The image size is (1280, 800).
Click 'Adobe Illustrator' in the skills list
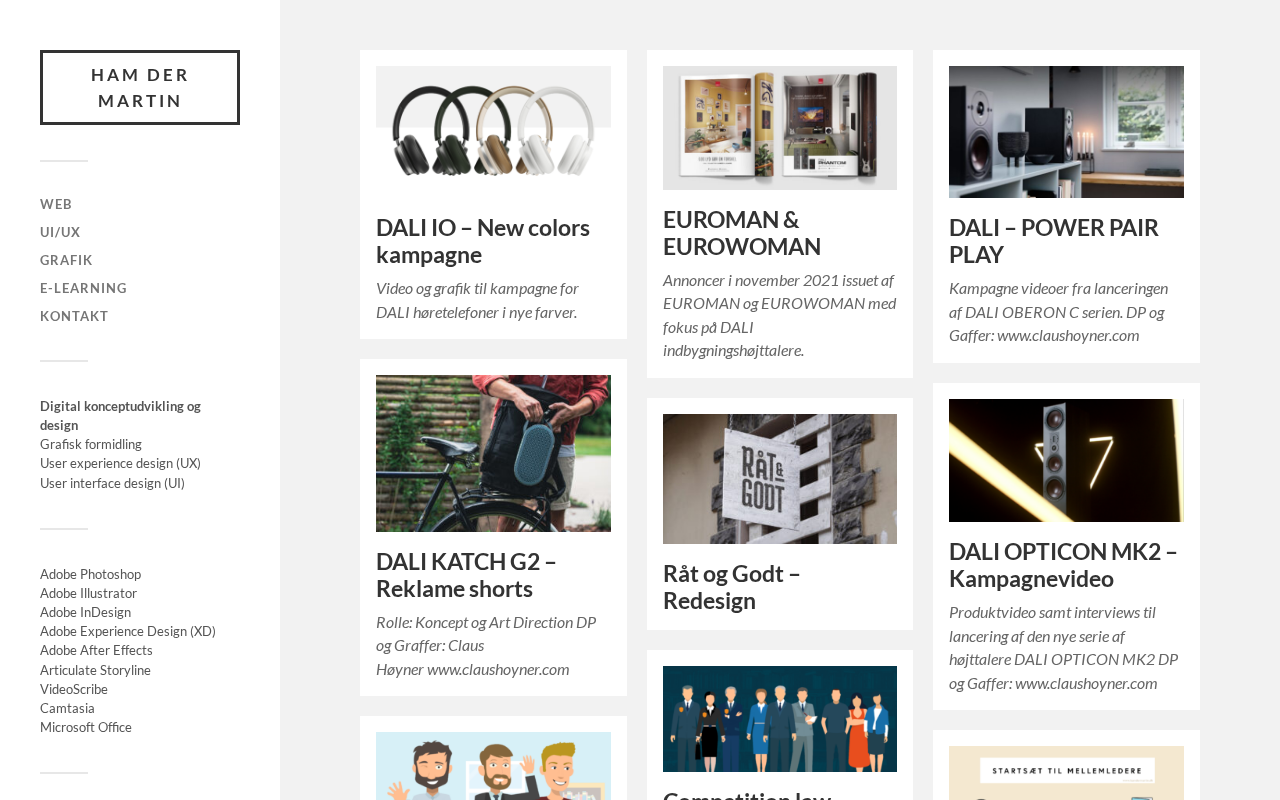coord(88,593)
